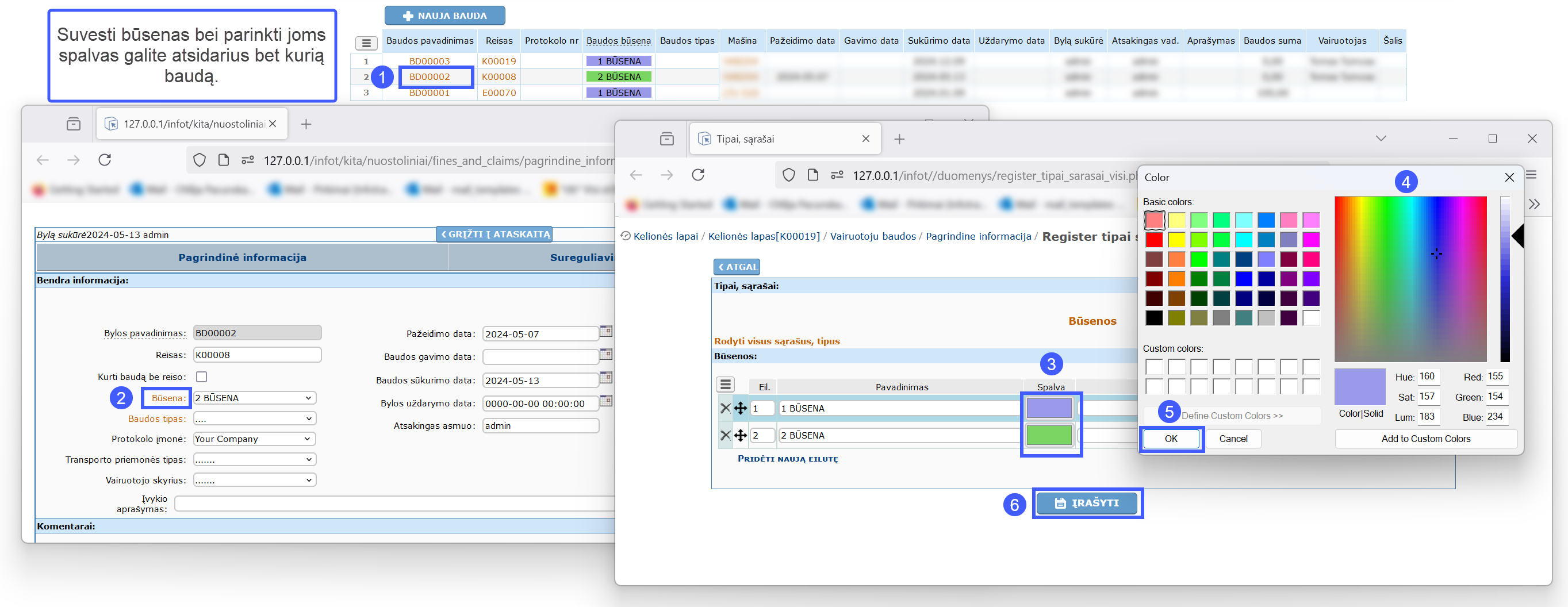Screen dimensions: 1568x607
Task: Click the Įrašyti save button
Action: tap(1087, 503)
